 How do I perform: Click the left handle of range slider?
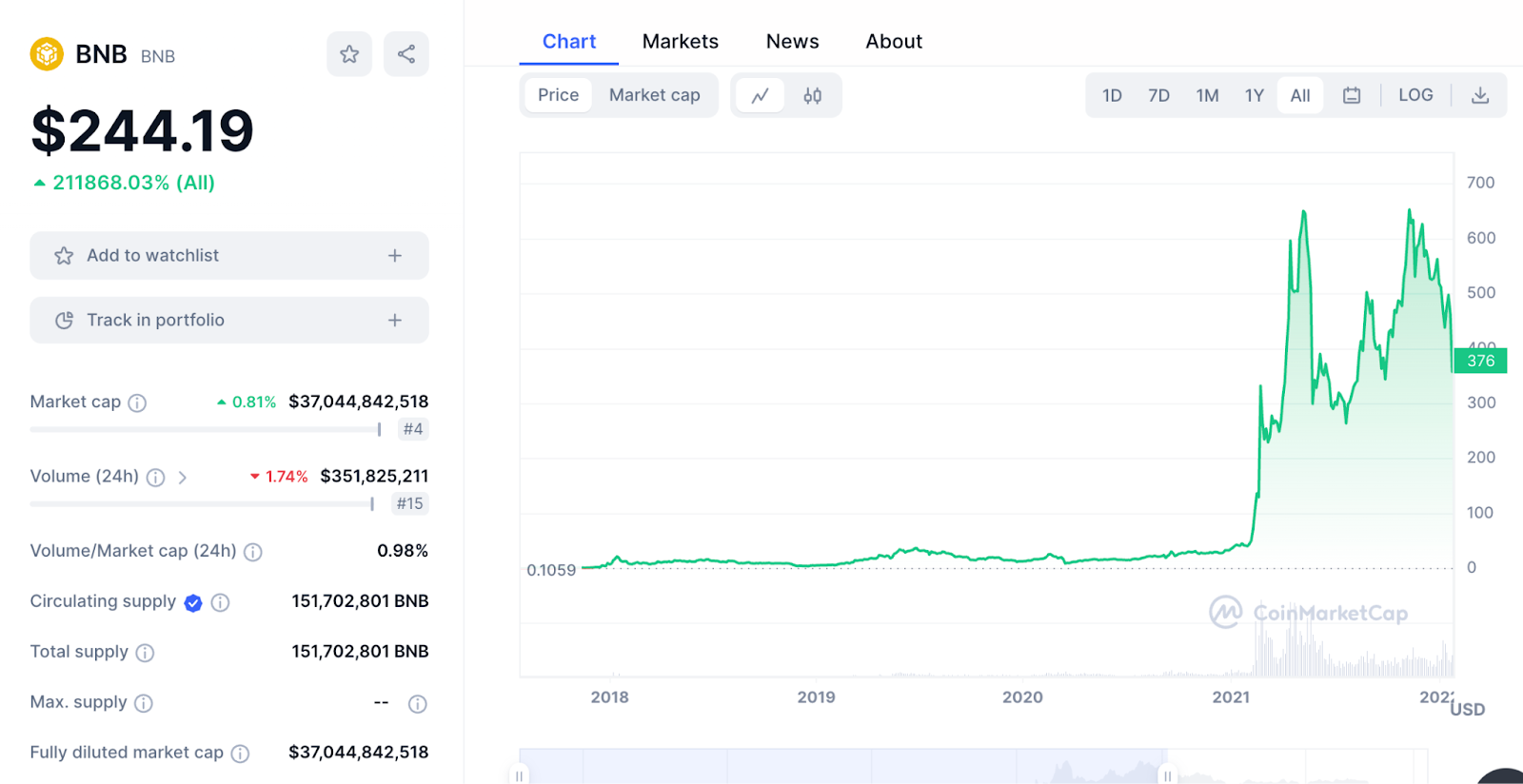click(519, 775)
